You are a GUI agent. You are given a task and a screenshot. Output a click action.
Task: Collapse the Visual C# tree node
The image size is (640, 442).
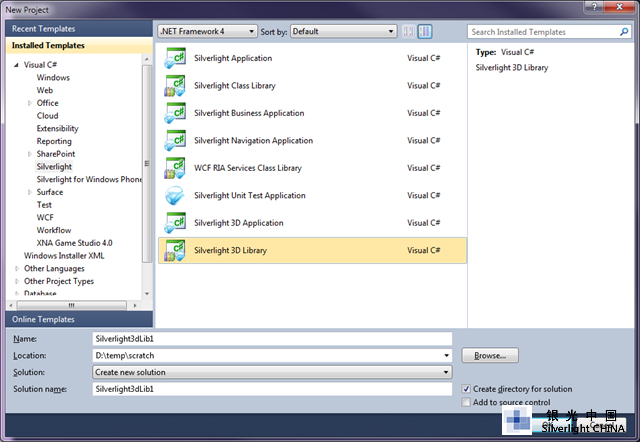pyautogui.click(x=16, y=65)
